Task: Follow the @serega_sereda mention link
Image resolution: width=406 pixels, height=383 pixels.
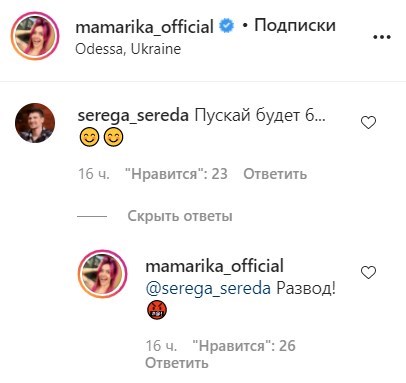Action: point(208,288)
